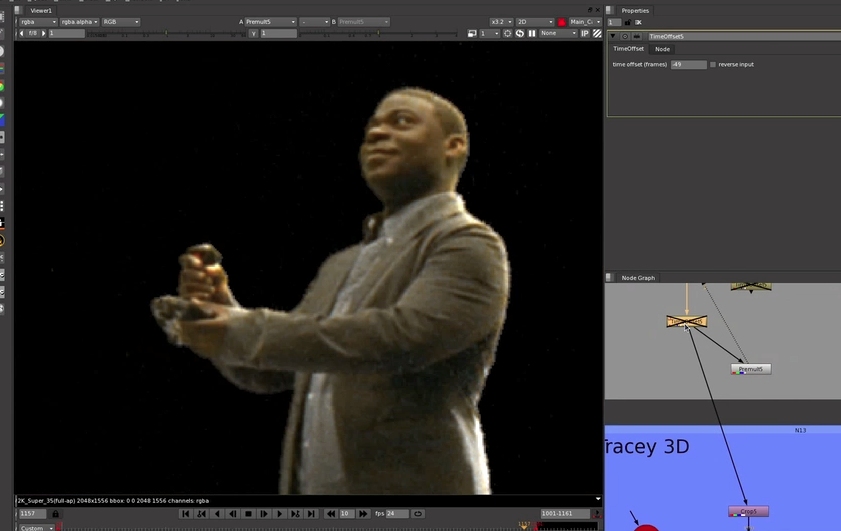Select the Properties tab
This screenshot has width=841, height=531.
point(635,11)
